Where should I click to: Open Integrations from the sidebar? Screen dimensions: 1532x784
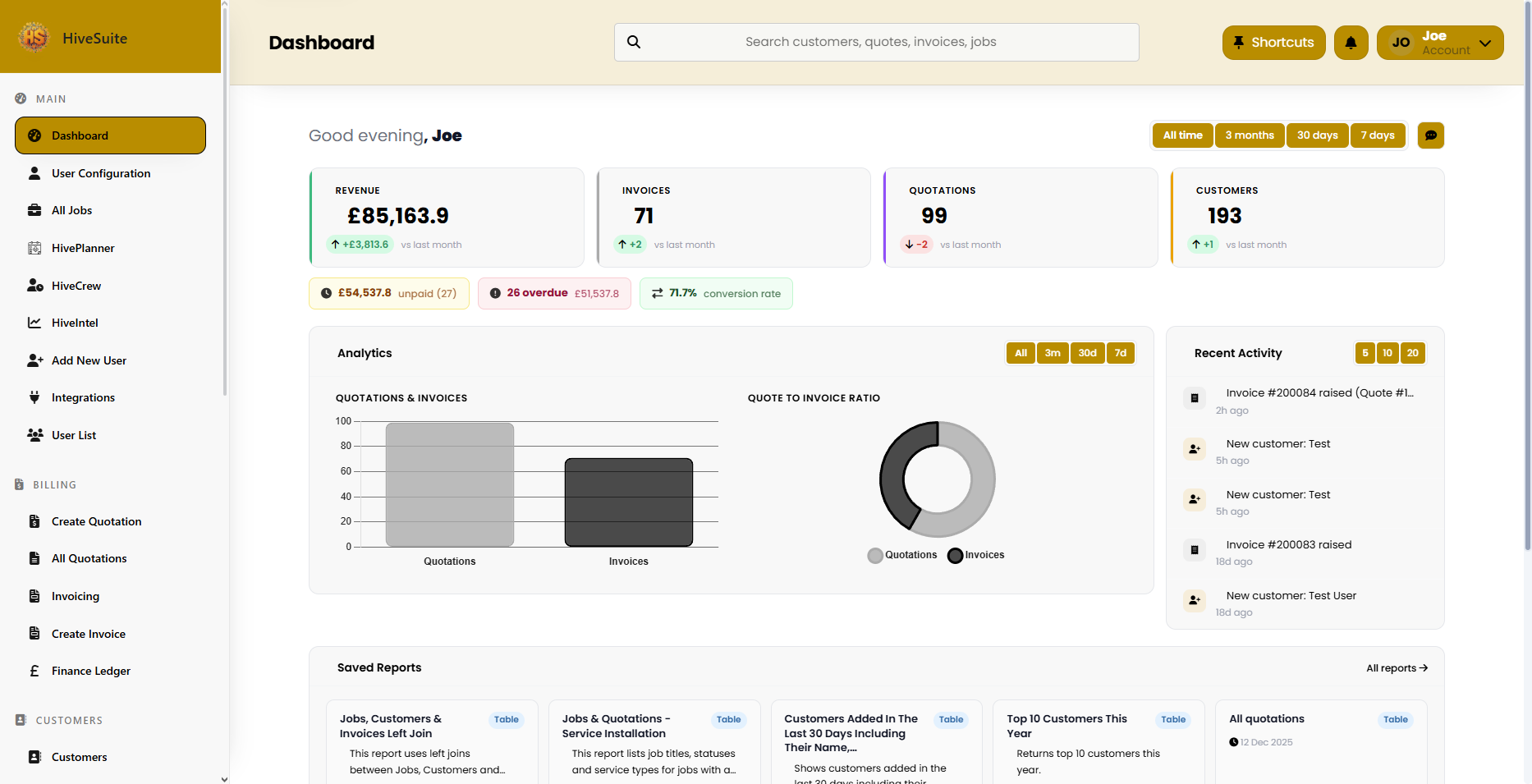pos(83,397)
